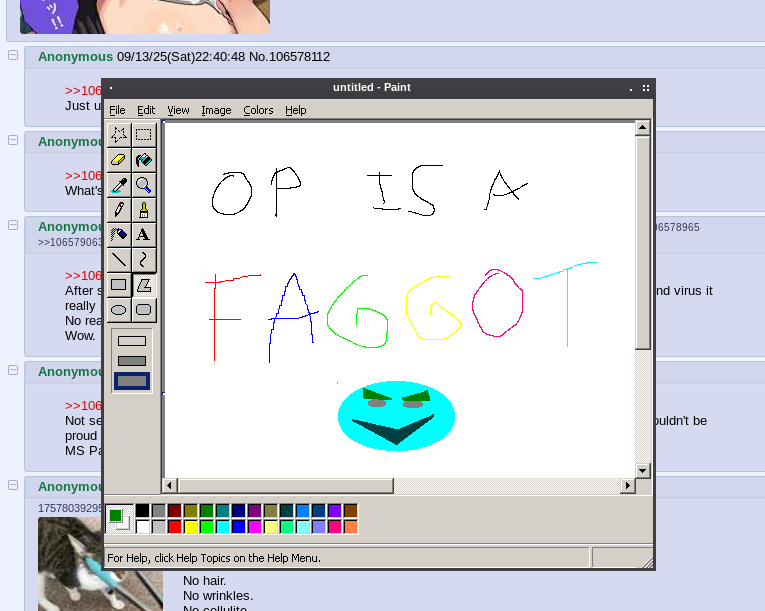
Task: Open the cat photo thumbnail
Action: (101, 564)
